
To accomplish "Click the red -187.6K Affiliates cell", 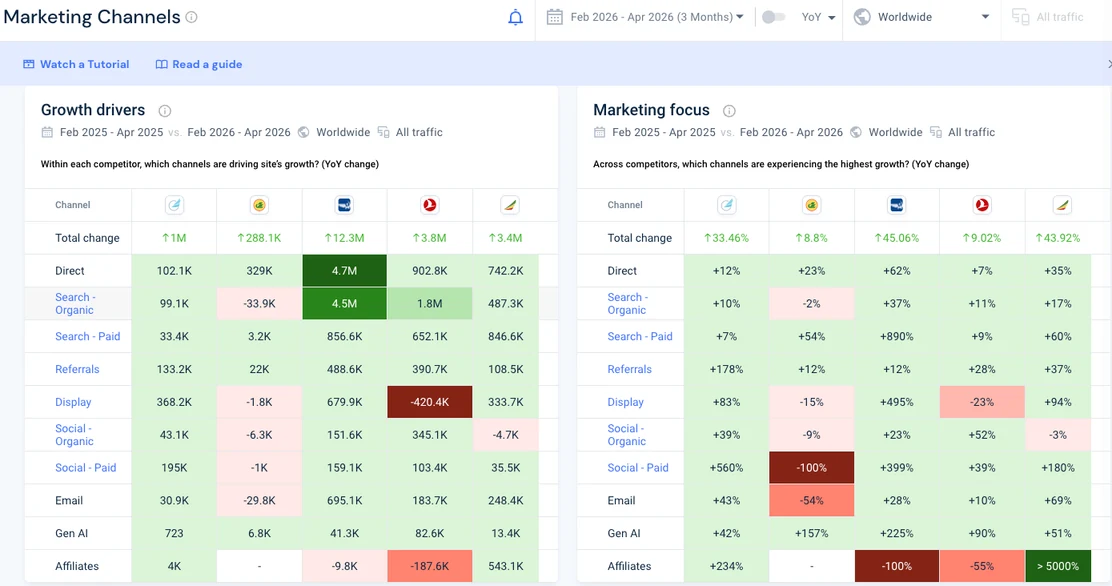I will 430,566.
